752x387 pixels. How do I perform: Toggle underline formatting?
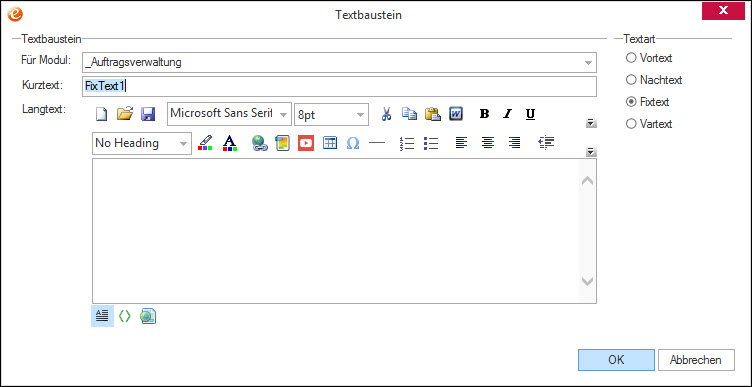[530, 114]
